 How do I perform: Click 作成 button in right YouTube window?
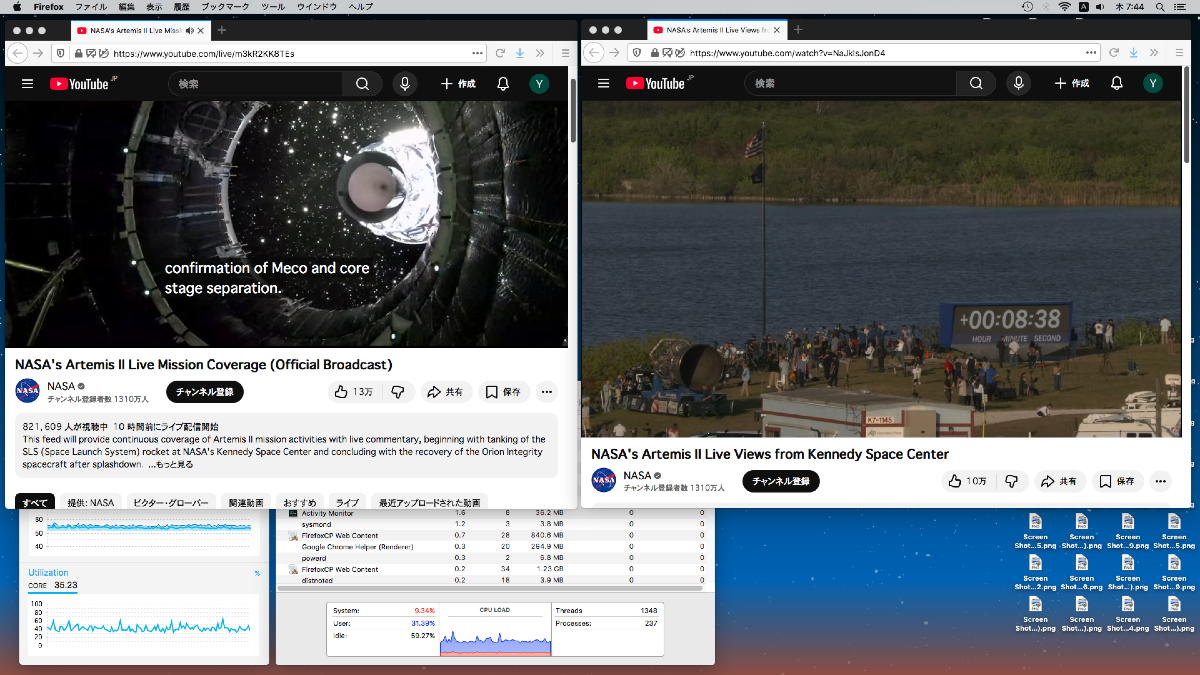[1071, 84]
